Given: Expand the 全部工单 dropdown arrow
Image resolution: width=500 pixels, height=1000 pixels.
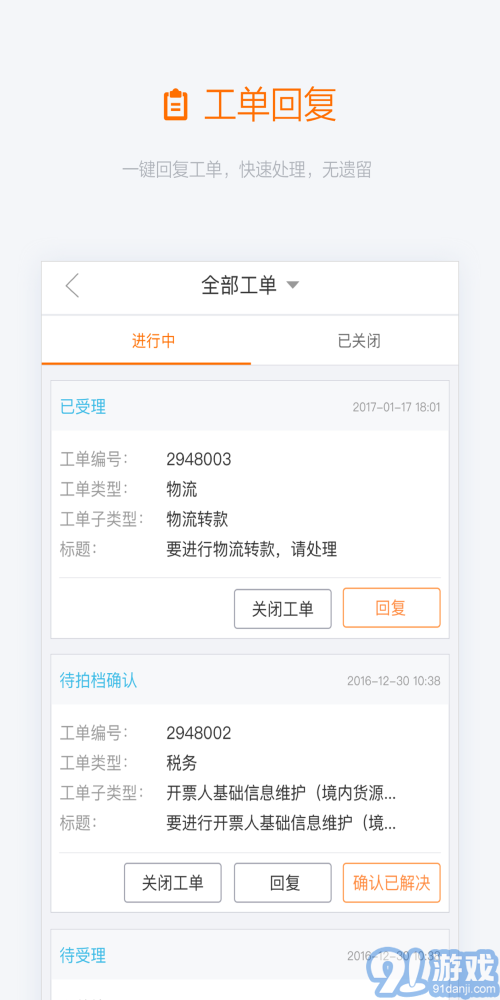Looking at the screenshot, I should click(292, 285).
